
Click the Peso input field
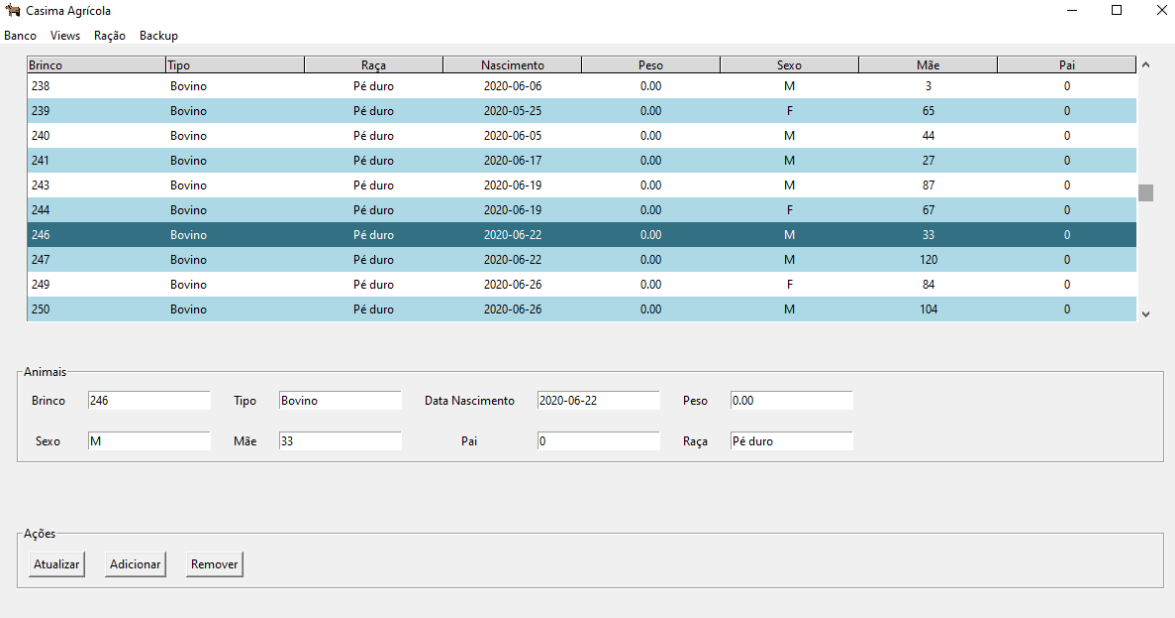click(x=791, y=401)
